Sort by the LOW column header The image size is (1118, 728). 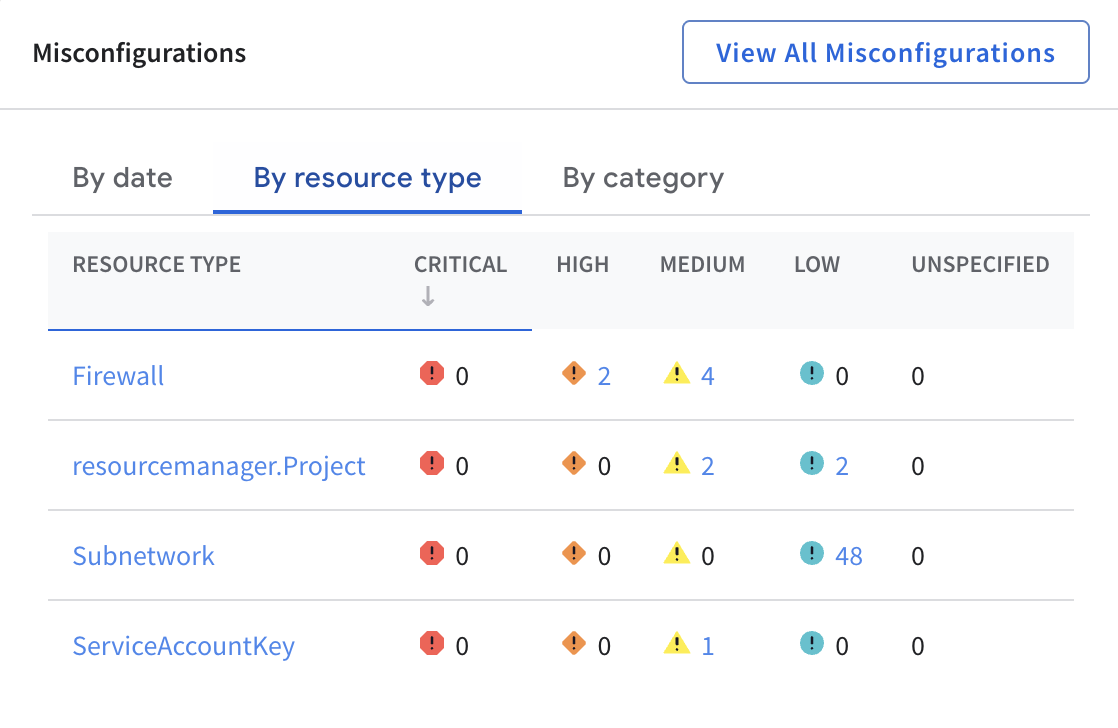[817, 264]
